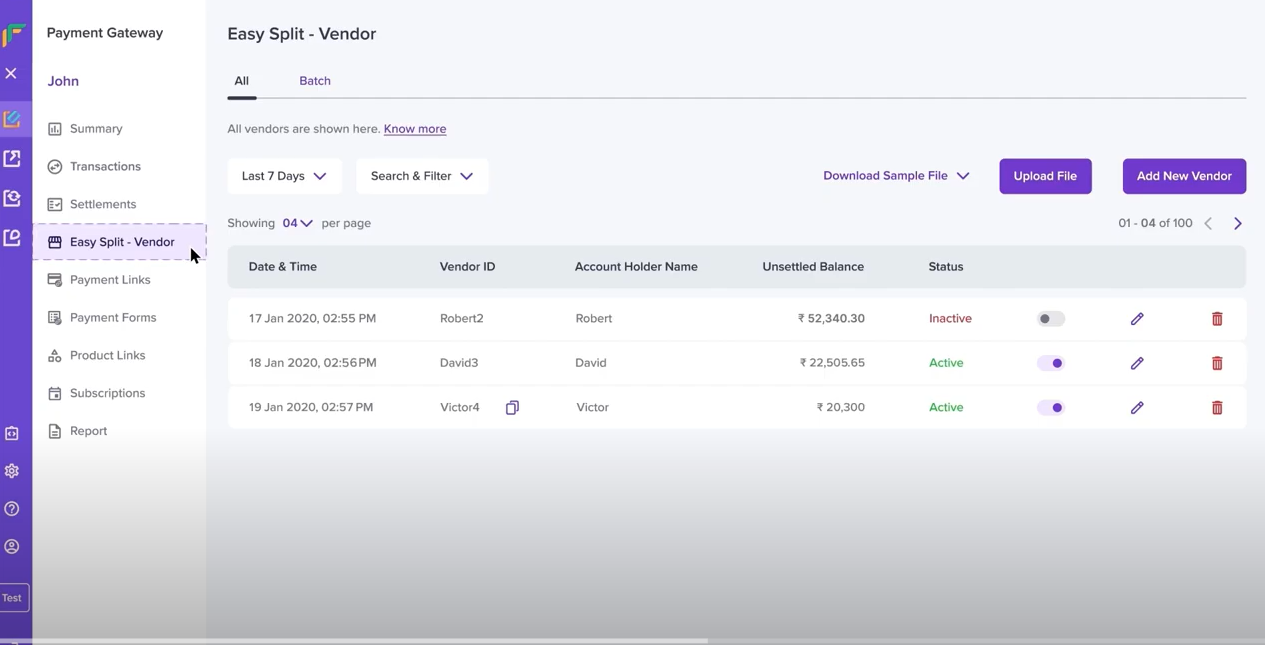This screenshot has width=1265, height=645.
Task: Delete vendor David3 using trash icon
Action: point(1217,363)
